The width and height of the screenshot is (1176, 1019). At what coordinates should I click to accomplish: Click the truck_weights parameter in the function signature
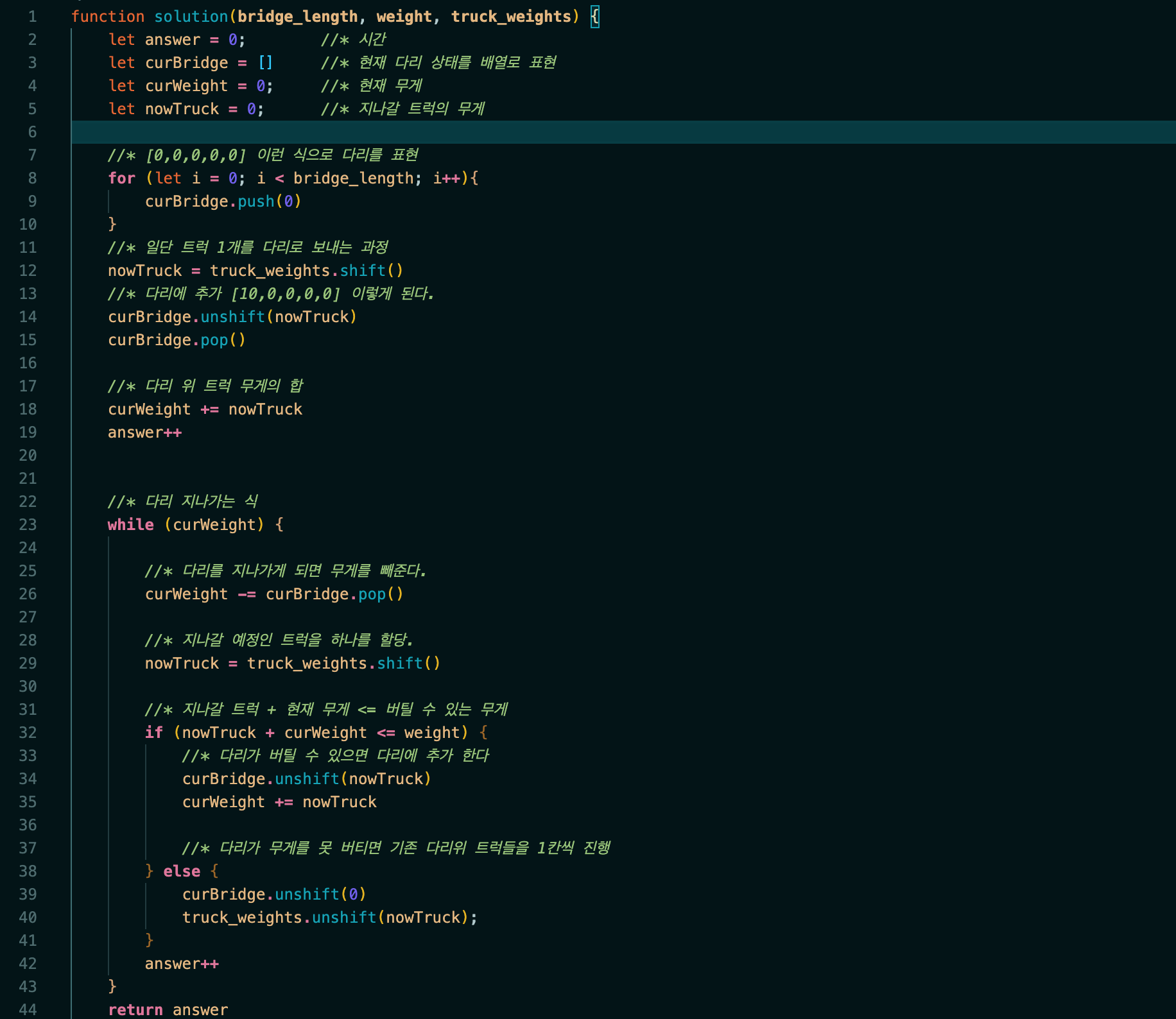(x=511, y=17)
